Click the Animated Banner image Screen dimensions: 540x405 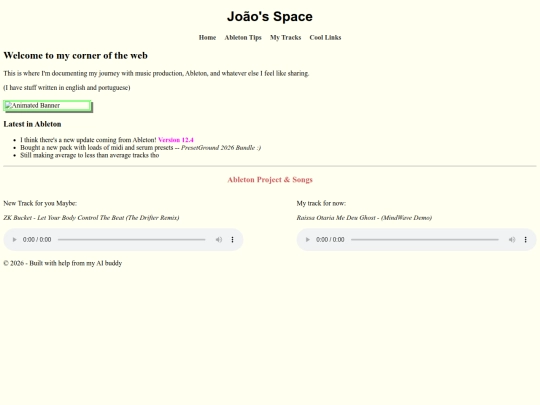pyautogui.click(x=48, y=106)
